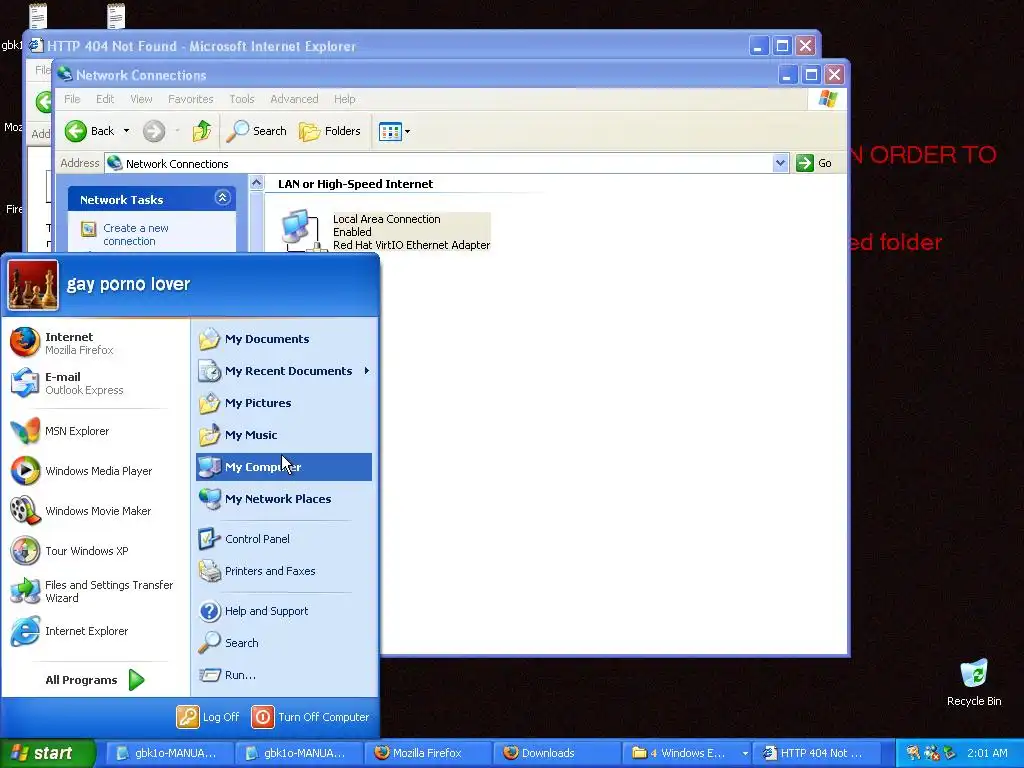1024x768 pixels.
Task: Open the View menu
Action: (141, 99)
